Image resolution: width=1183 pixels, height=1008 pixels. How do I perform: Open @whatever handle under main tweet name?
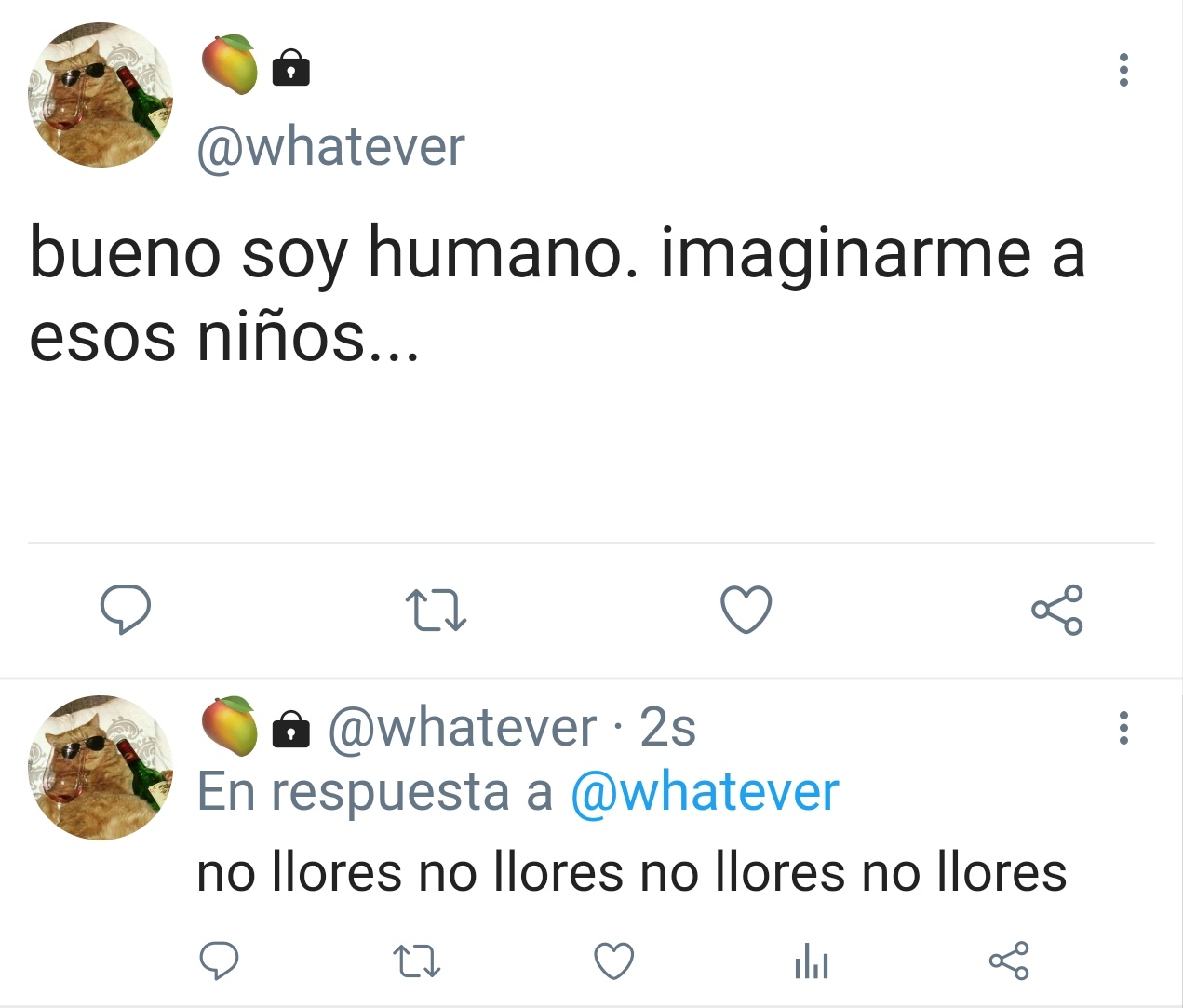tap(330, 147)
